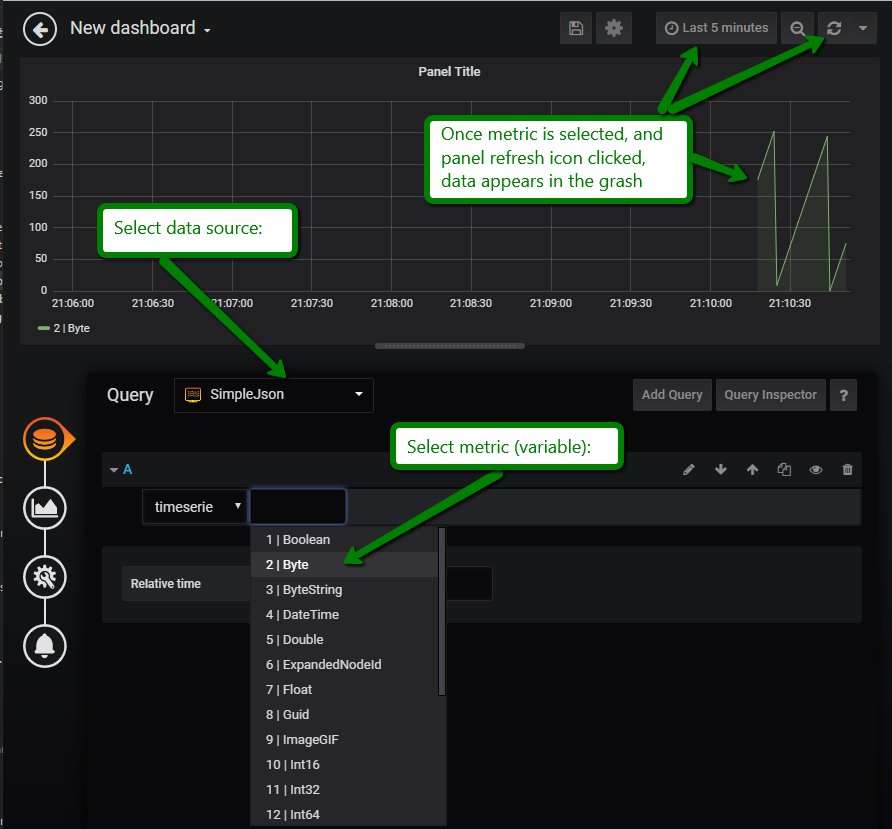Open the Visualization chart icon tab

pyautogui.click(x=45, y=508)
